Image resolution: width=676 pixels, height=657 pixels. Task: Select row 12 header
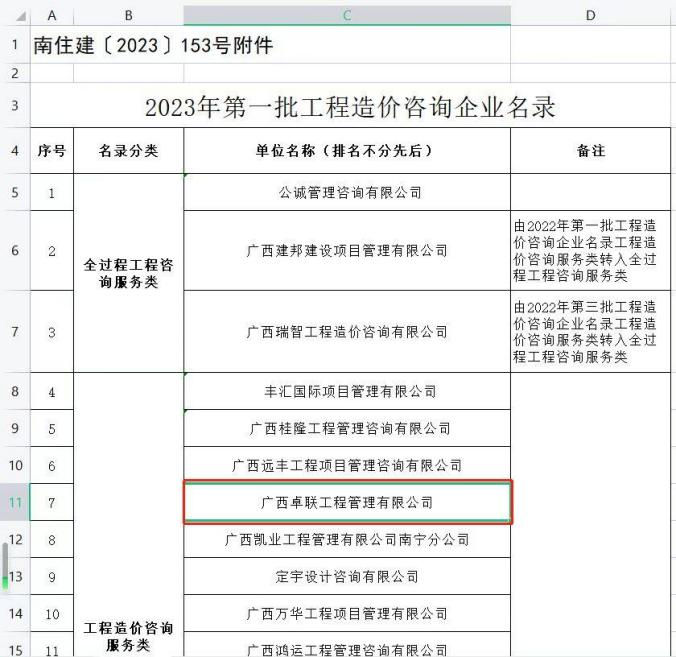coord(15,539)
